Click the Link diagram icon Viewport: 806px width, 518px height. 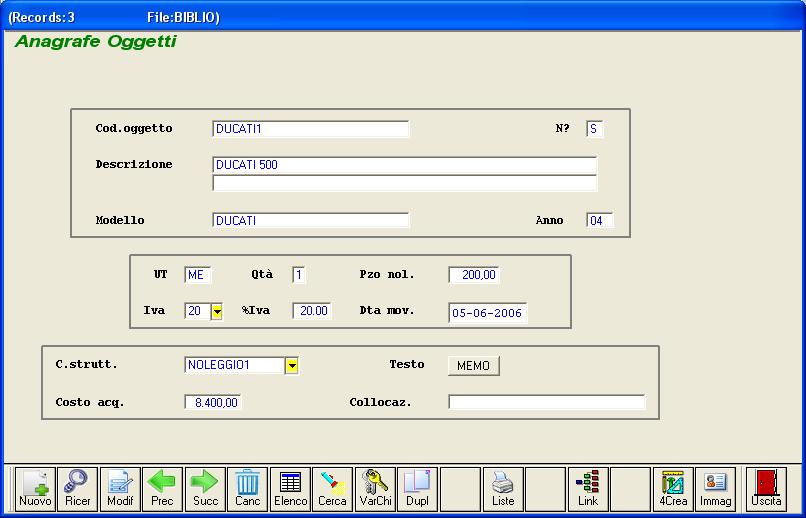point(588,489)
